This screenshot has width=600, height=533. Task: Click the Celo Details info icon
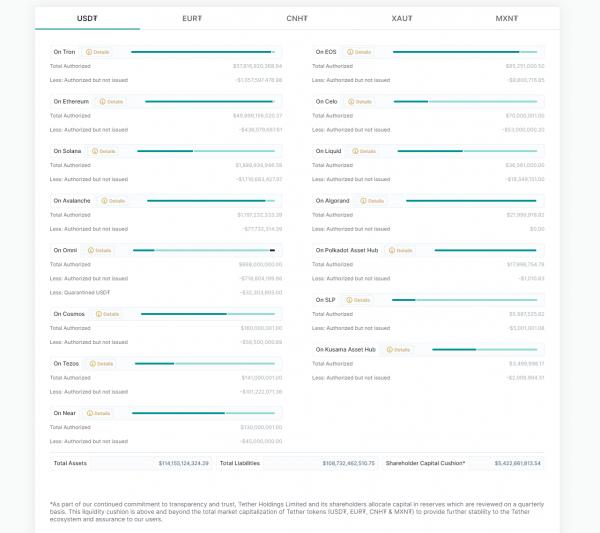(x=351, y=101)
